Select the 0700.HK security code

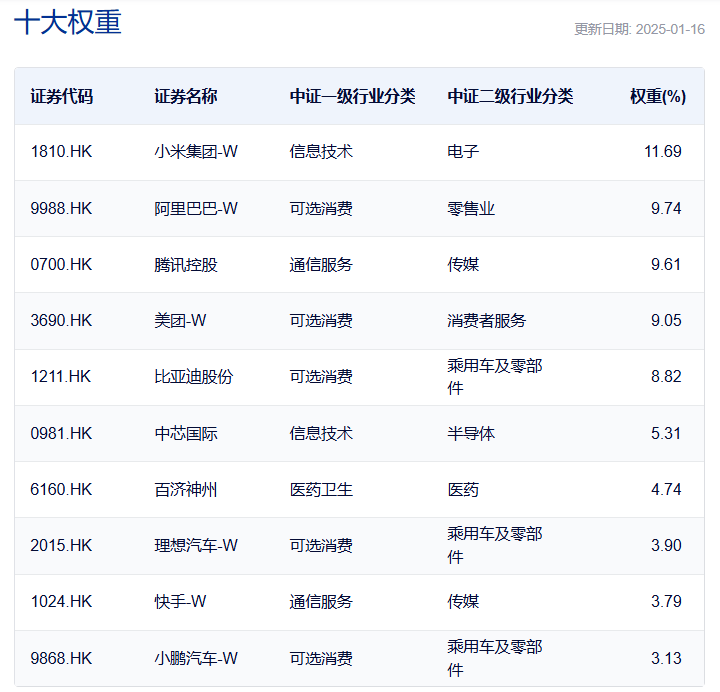[61, 264]
